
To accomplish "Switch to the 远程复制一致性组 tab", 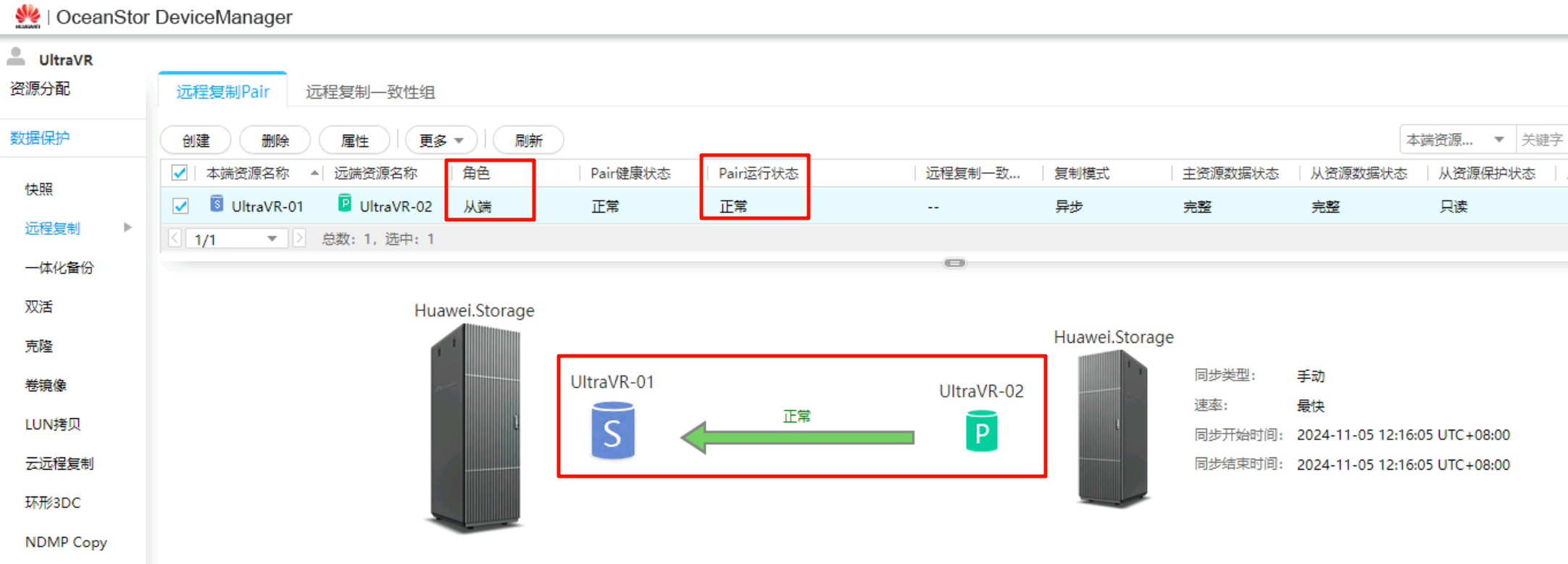I will point(370,92).
